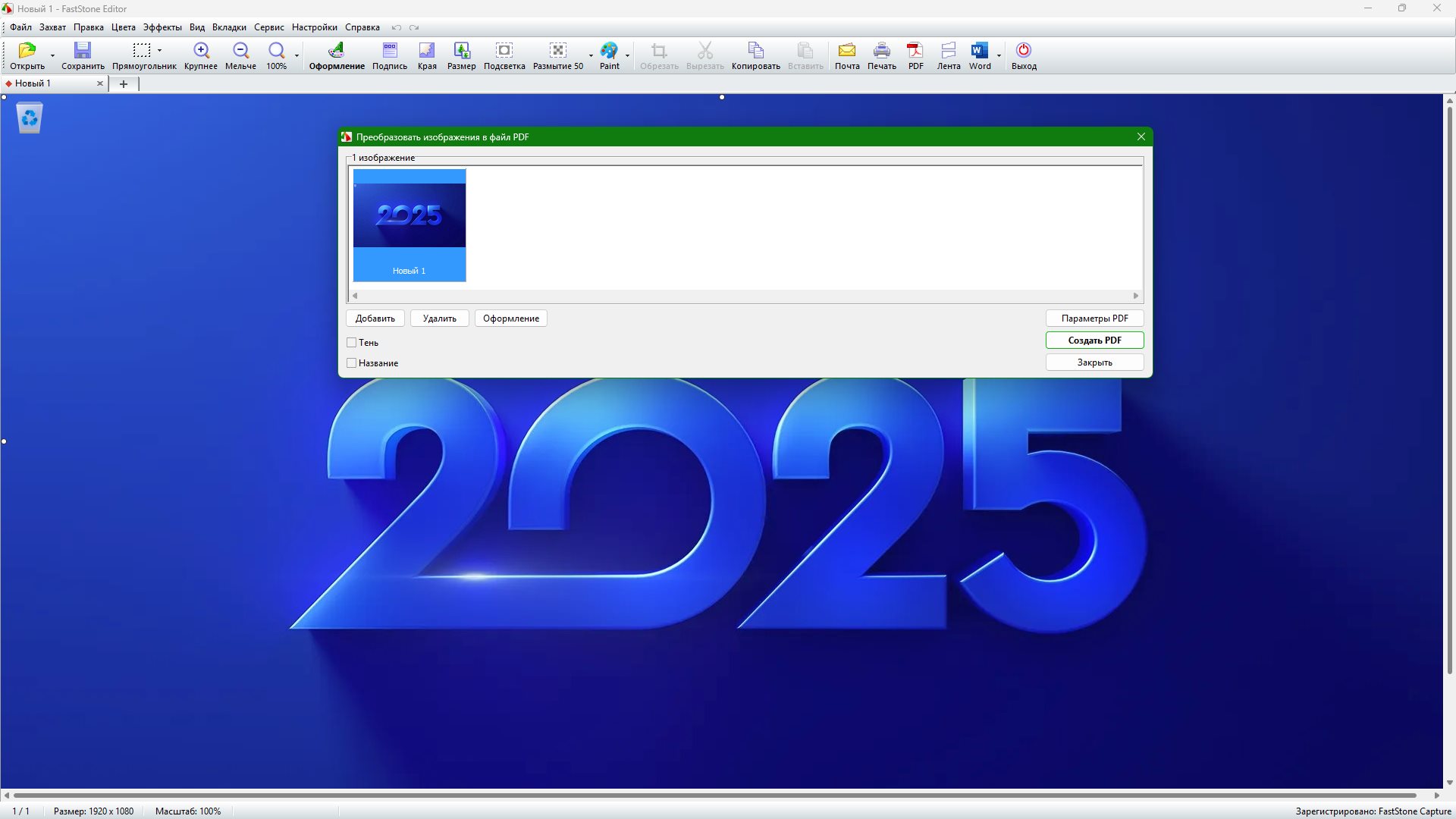The width and height of the screenshot is (1456, 819).
Task: Enable the Тень (shadow) checkbox
Action: (352, 343)
